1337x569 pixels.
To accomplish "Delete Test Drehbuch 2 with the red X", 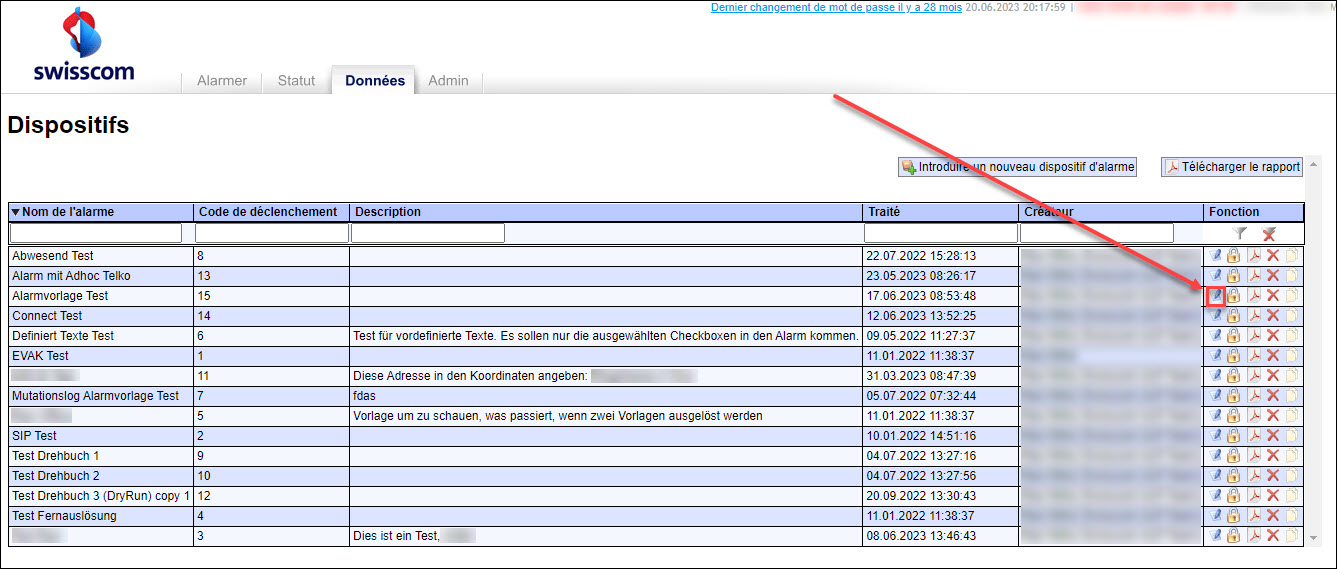I will [1273, 476].
